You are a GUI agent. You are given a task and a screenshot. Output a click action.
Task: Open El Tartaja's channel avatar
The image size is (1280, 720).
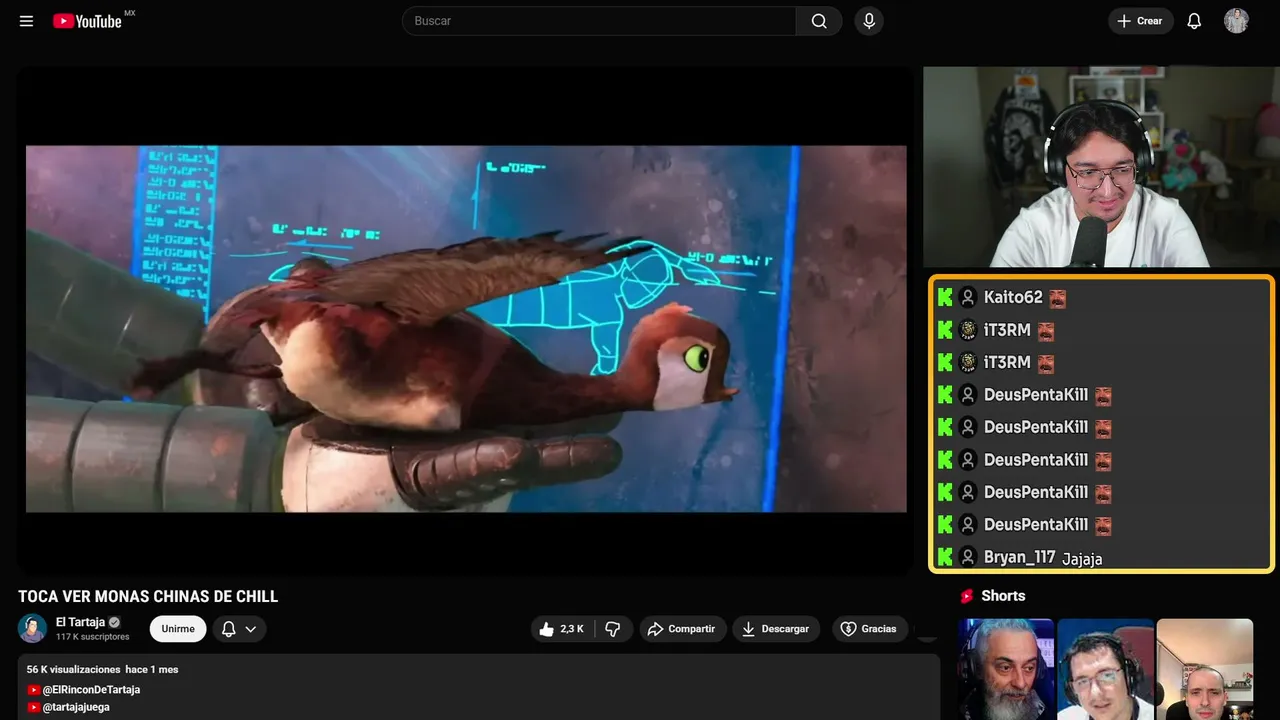pyautogui.click(x=33, y=628)
